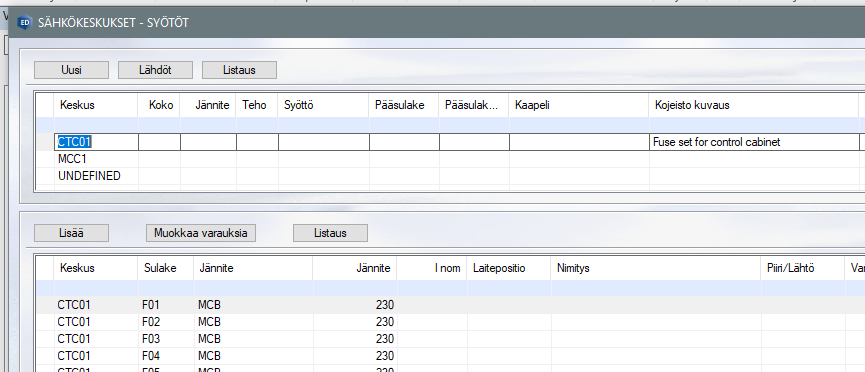The width and height of the screenshot is (865, 372).
Task: Click the Nimitys column header
Action: tap(656, 268)
